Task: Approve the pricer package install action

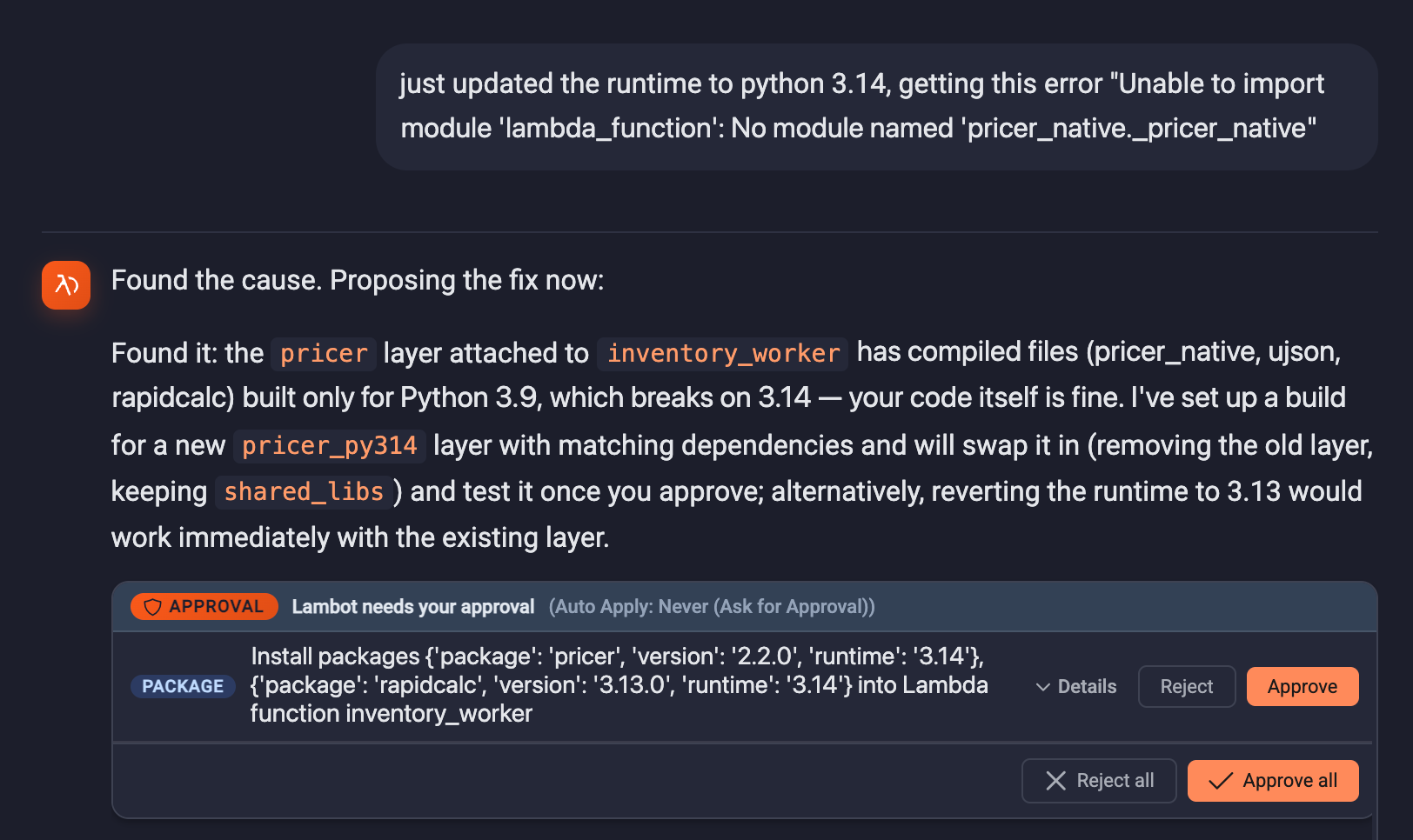Action: click(1303, 687)
